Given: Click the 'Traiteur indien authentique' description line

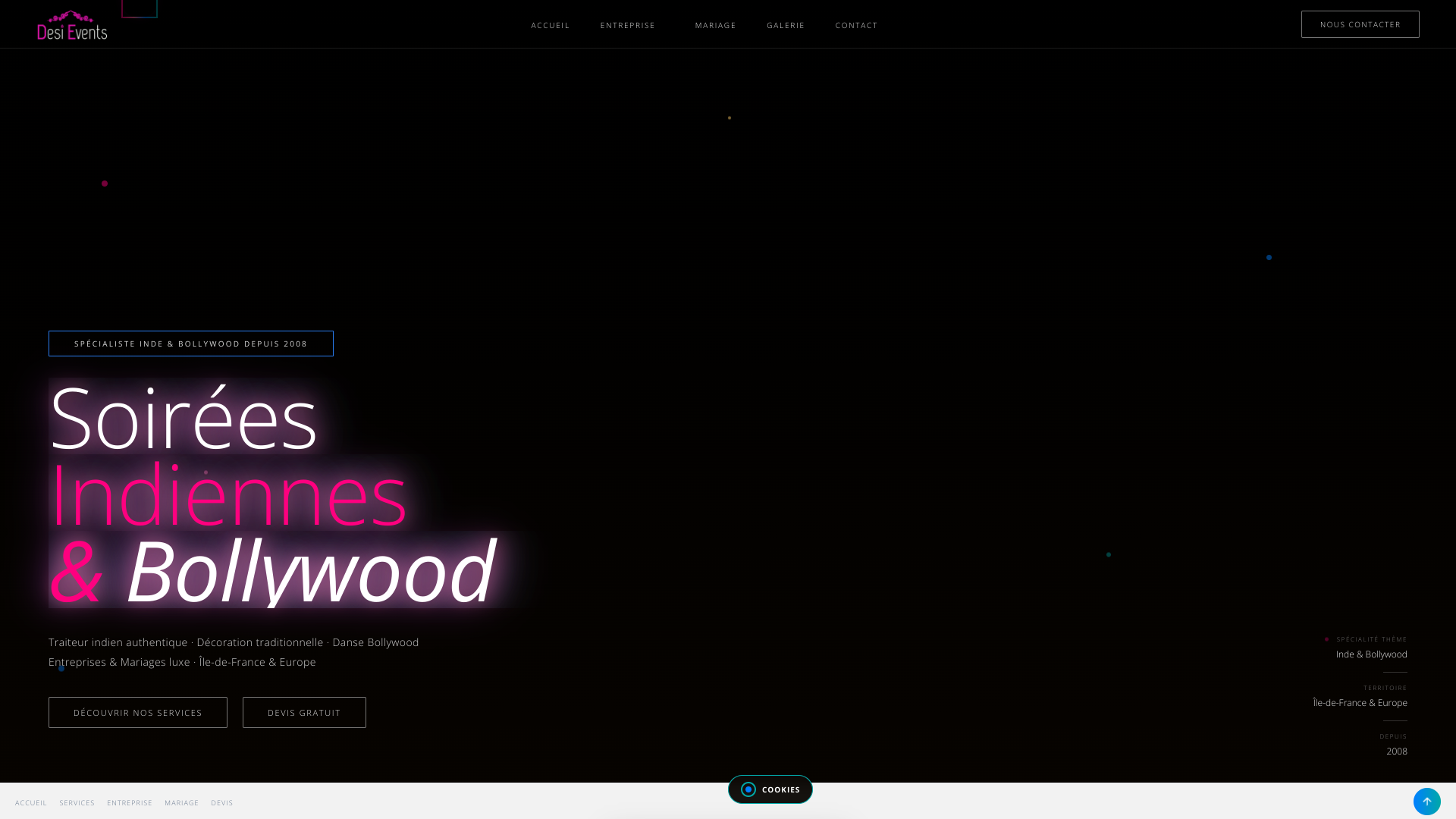Looking at the screenshot, I should (234, 642).
